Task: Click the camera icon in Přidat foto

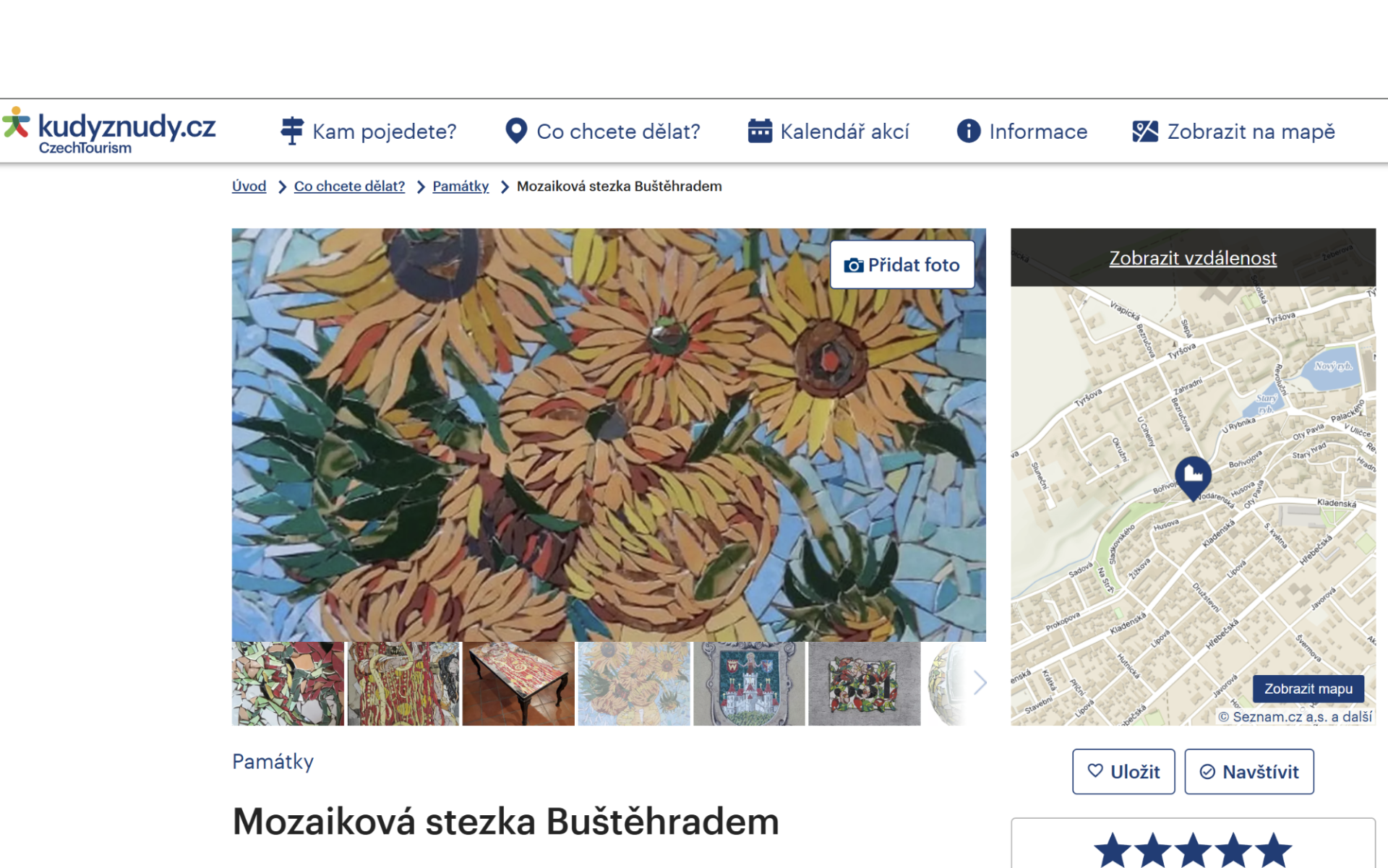Action: click(x=854, y=265)
